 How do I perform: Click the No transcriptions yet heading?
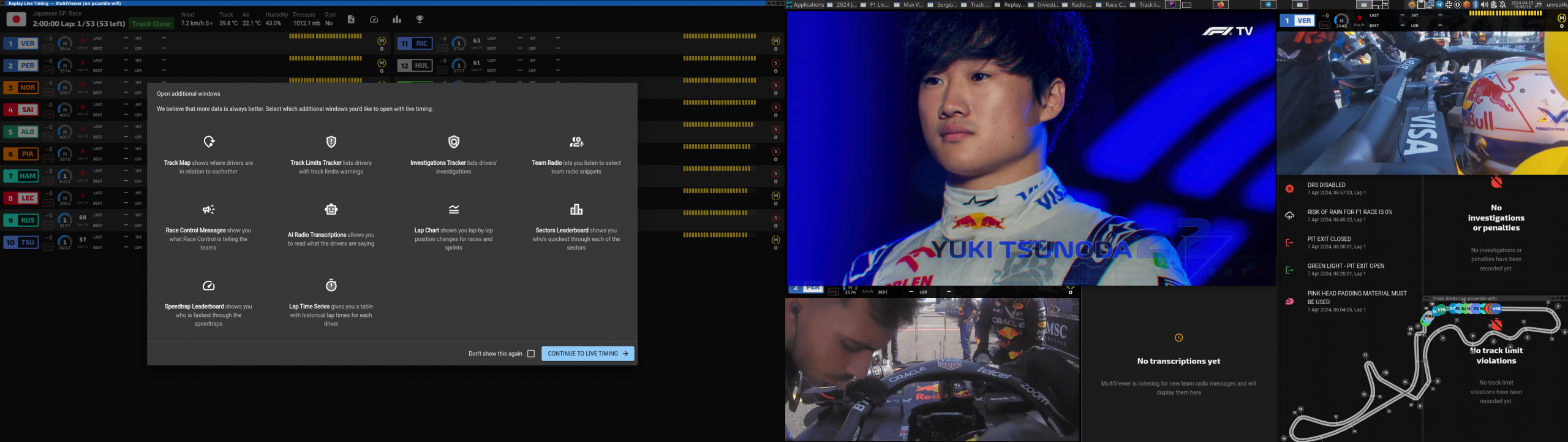click(x=1178, y=361)
